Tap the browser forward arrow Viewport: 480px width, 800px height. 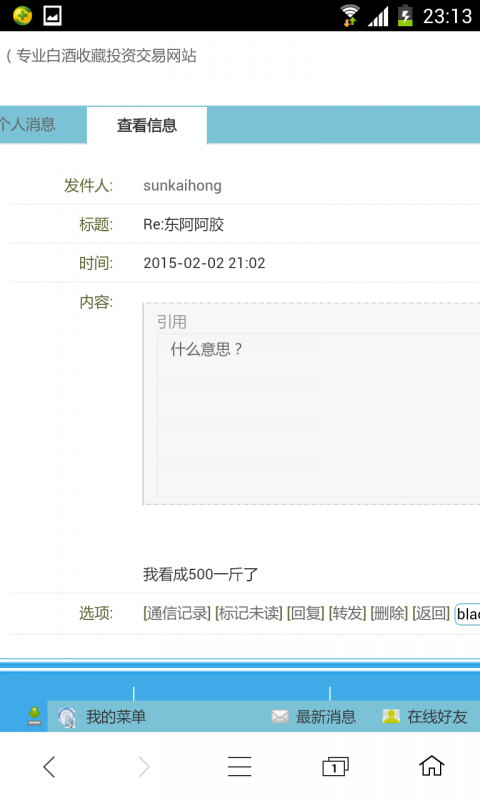[144, 766]
